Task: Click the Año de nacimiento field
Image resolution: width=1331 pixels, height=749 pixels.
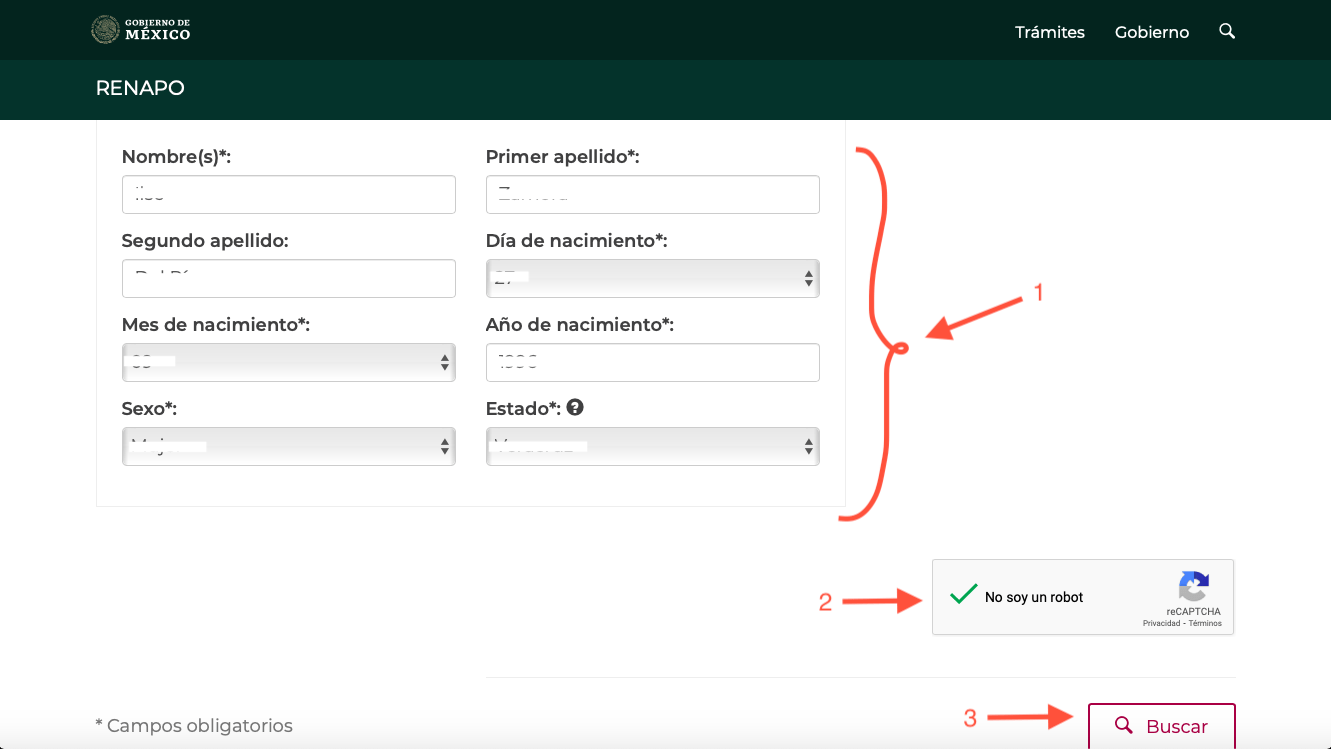Action: 652,363
